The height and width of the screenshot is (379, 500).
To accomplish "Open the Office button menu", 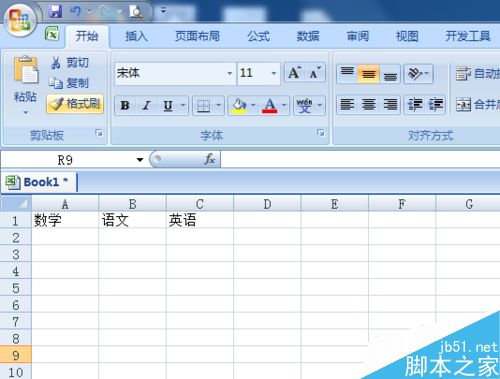I will [19, 20].
